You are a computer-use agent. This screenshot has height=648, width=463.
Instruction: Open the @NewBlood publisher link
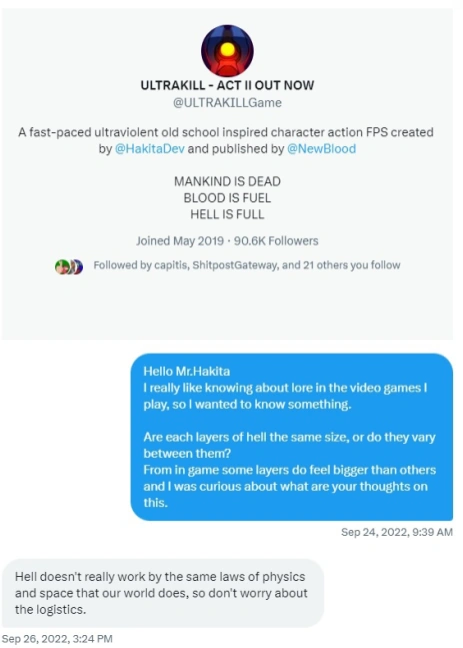point(321,149)
